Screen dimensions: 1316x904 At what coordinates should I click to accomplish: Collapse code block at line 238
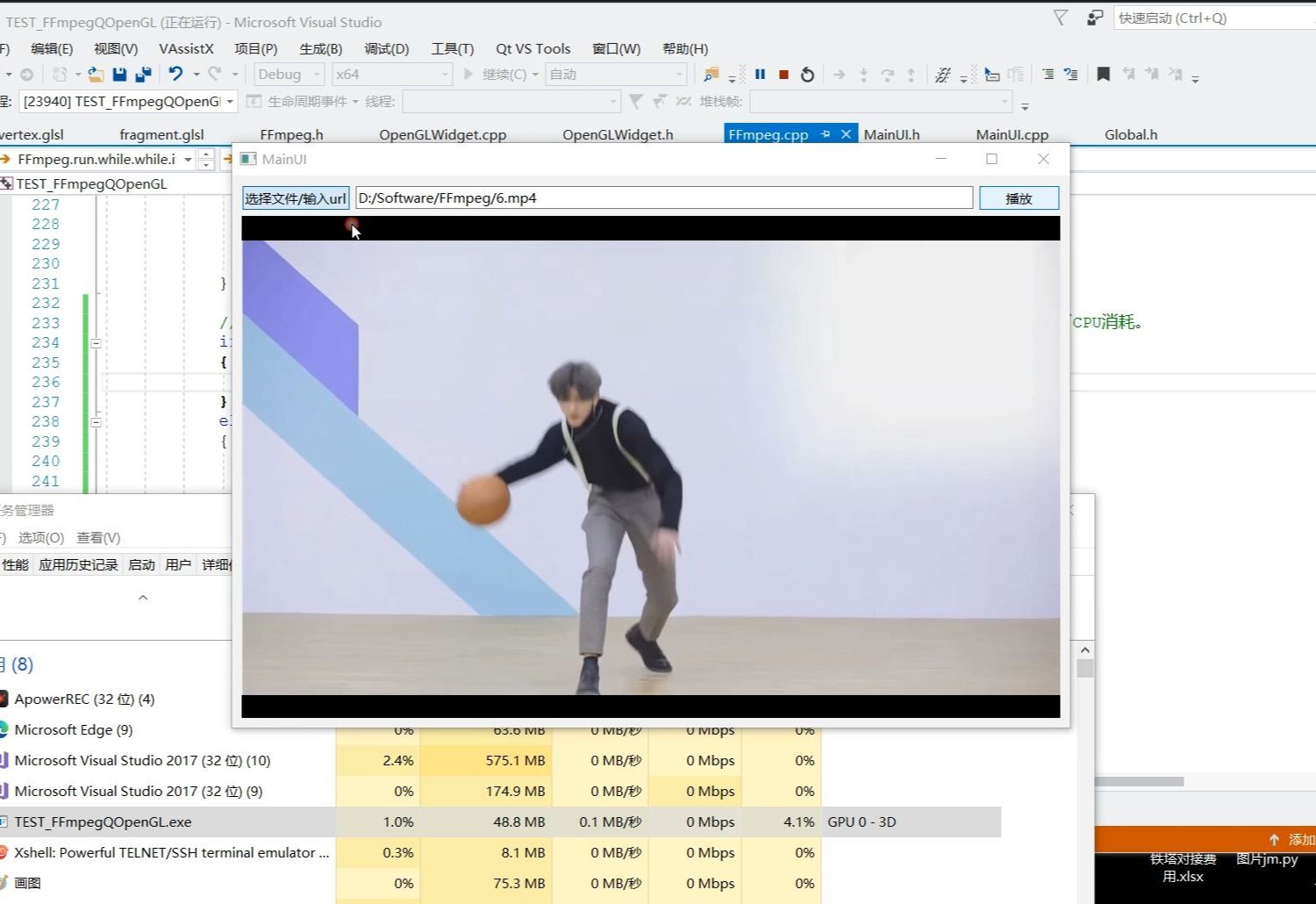[95, 422]
